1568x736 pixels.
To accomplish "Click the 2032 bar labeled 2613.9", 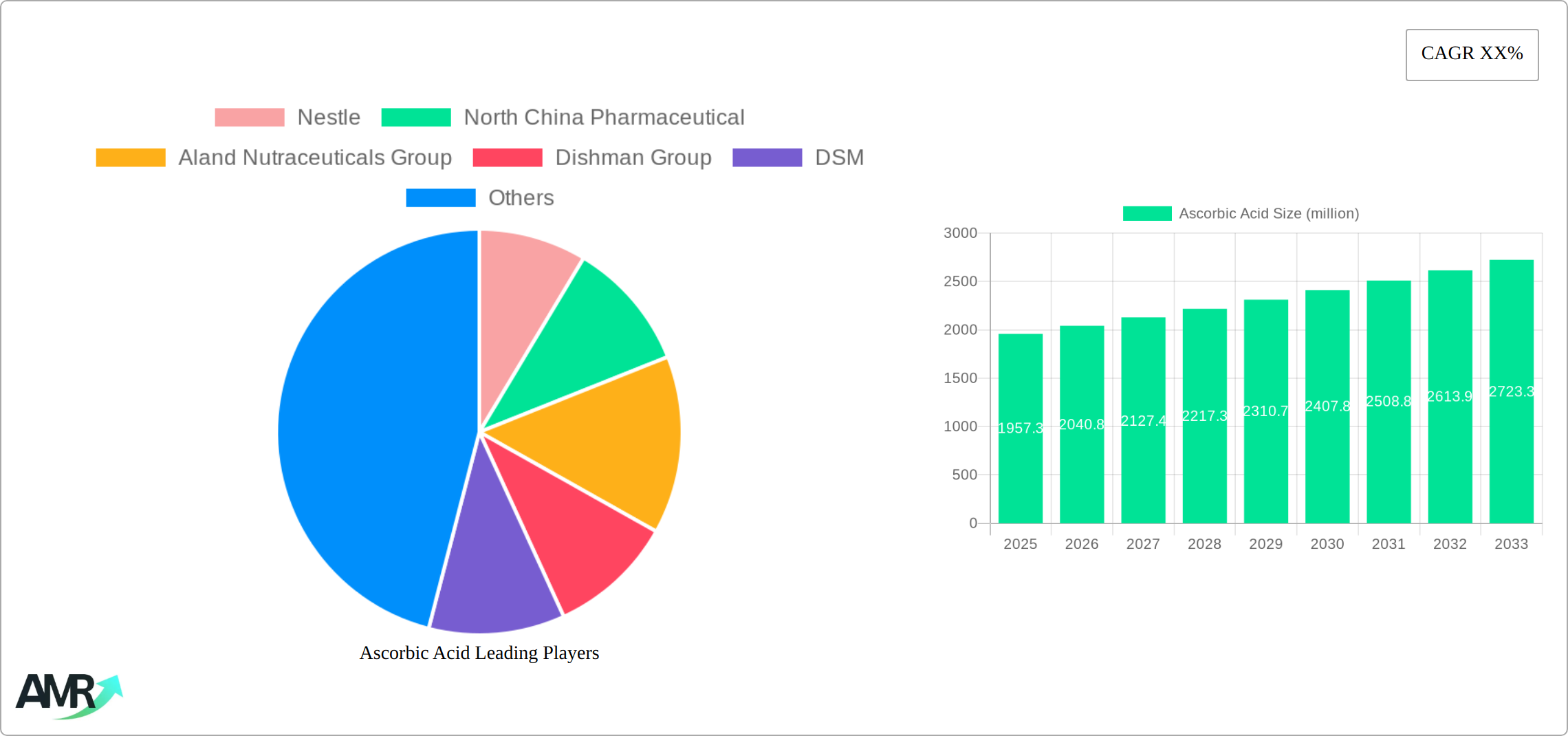I will [1450, 397].
